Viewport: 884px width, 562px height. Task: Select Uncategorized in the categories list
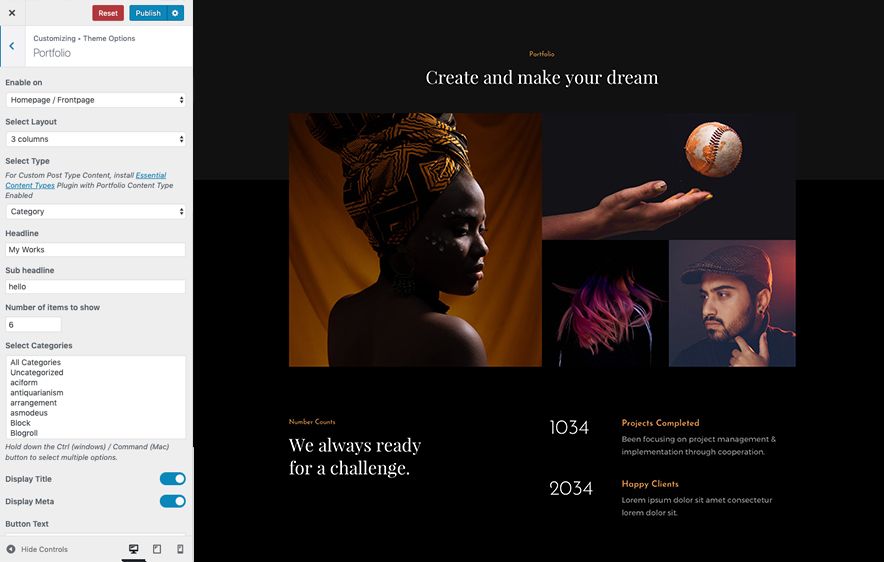point(37,373)
